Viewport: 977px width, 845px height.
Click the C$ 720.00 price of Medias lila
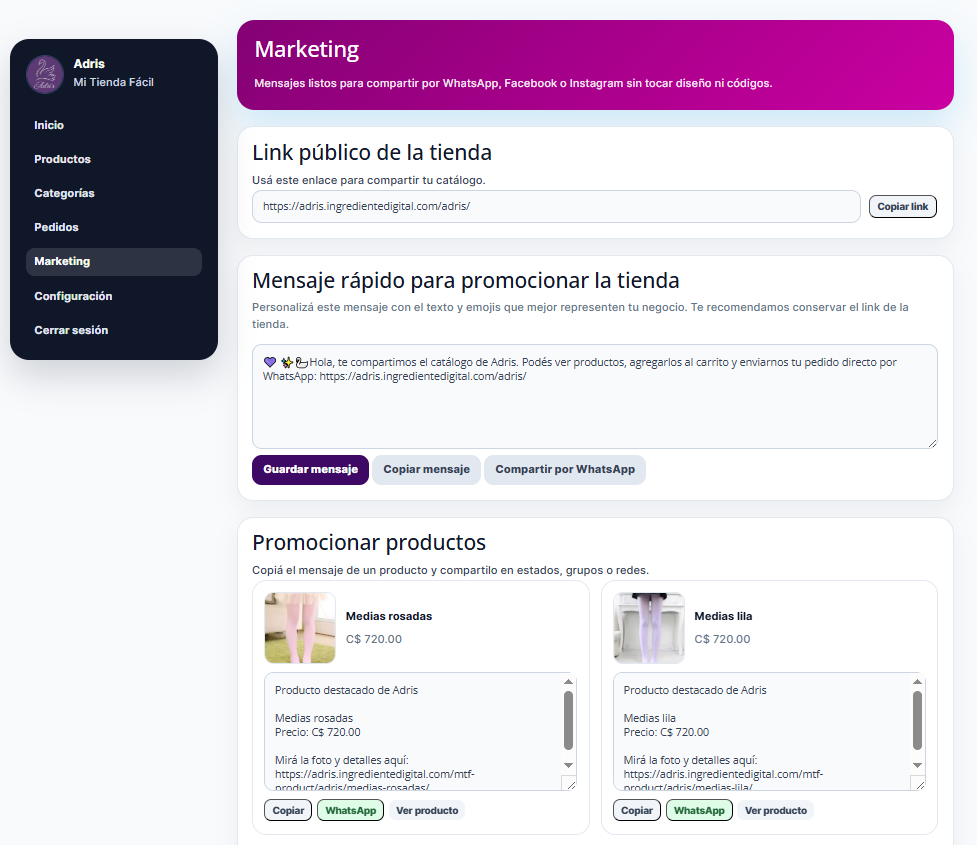click(x=722, y=639)
